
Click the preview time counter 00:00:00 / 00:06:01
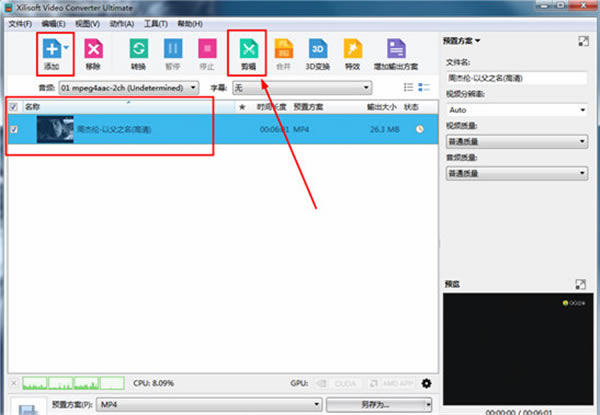[519, 412]
